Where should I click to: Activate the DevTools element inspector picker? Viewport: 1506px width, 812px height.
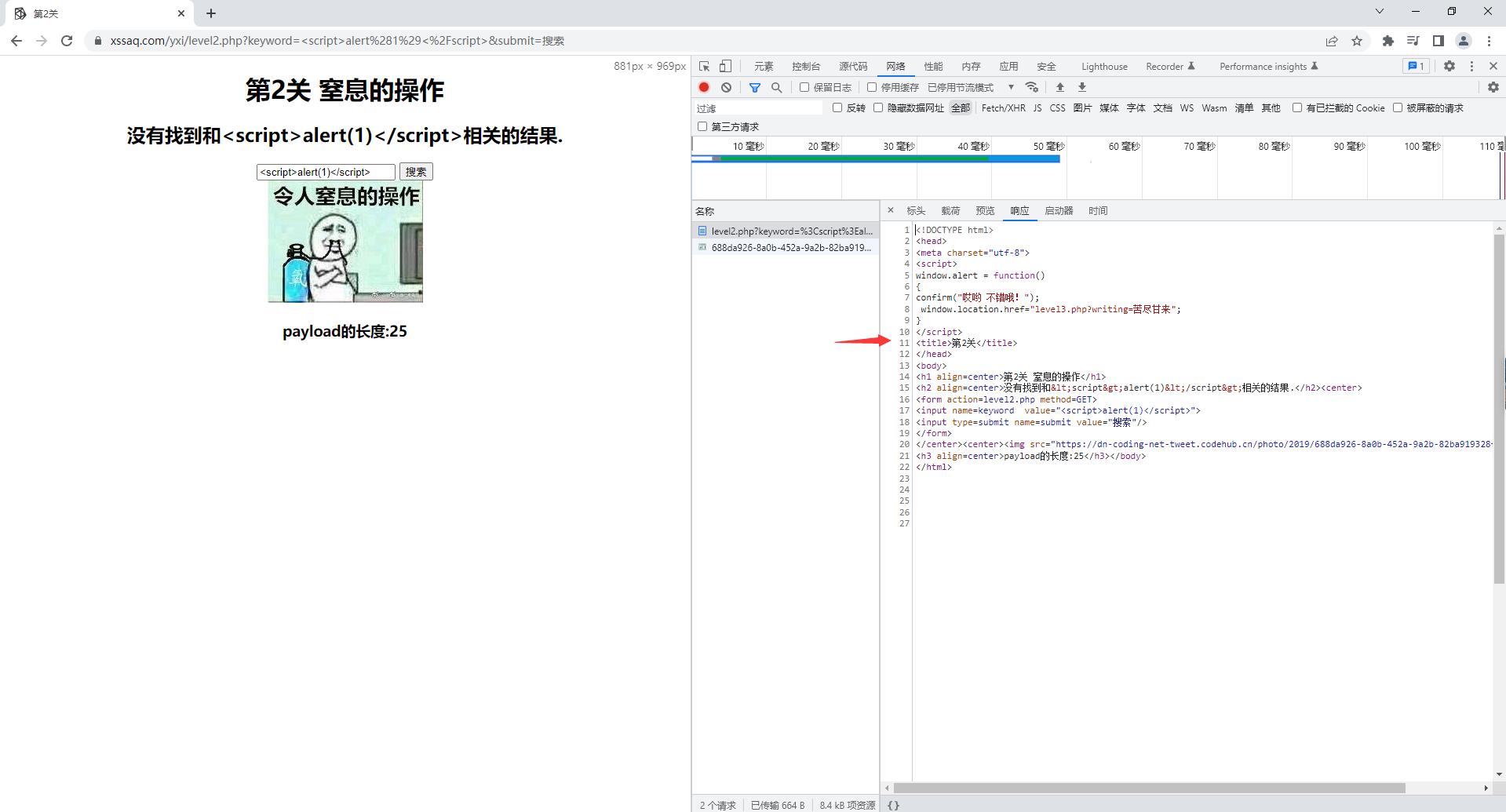pos(705,67)
